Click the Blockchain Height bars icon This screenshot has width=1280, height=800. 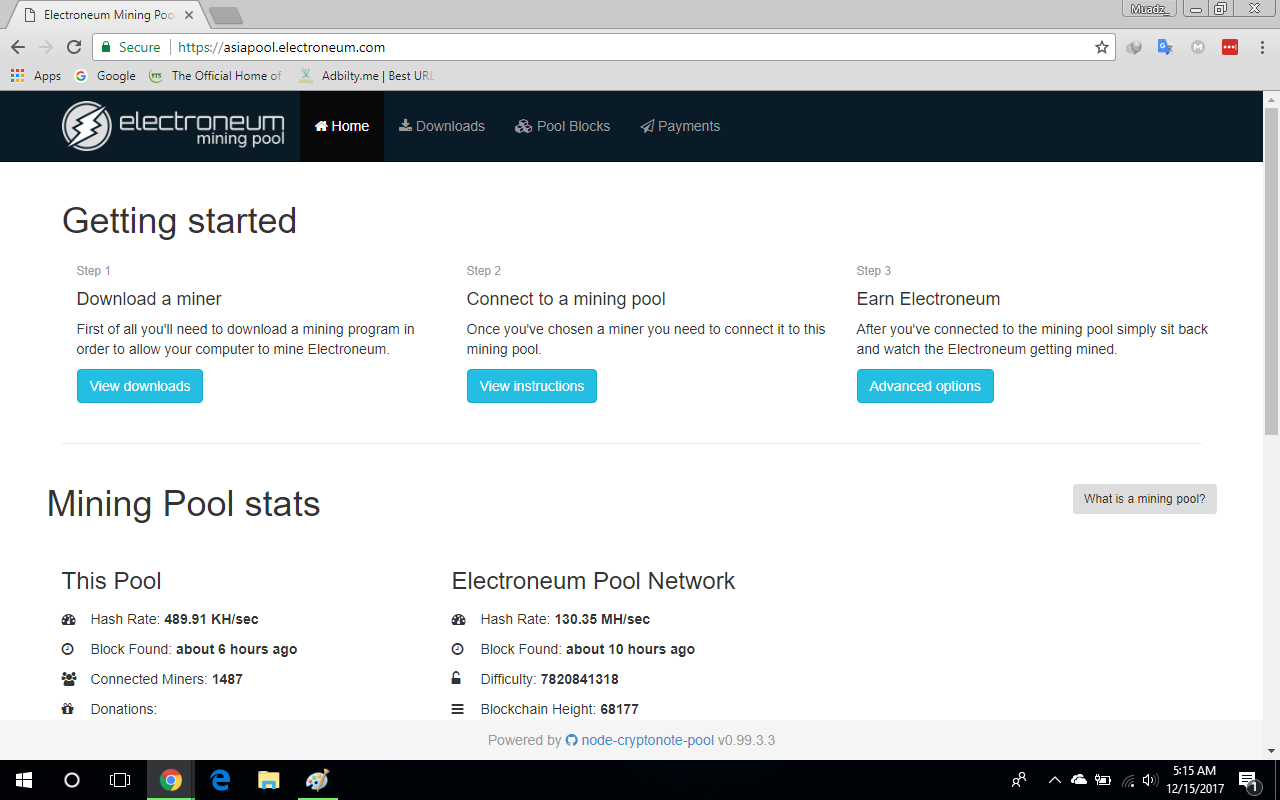click(x=458, y=709)
